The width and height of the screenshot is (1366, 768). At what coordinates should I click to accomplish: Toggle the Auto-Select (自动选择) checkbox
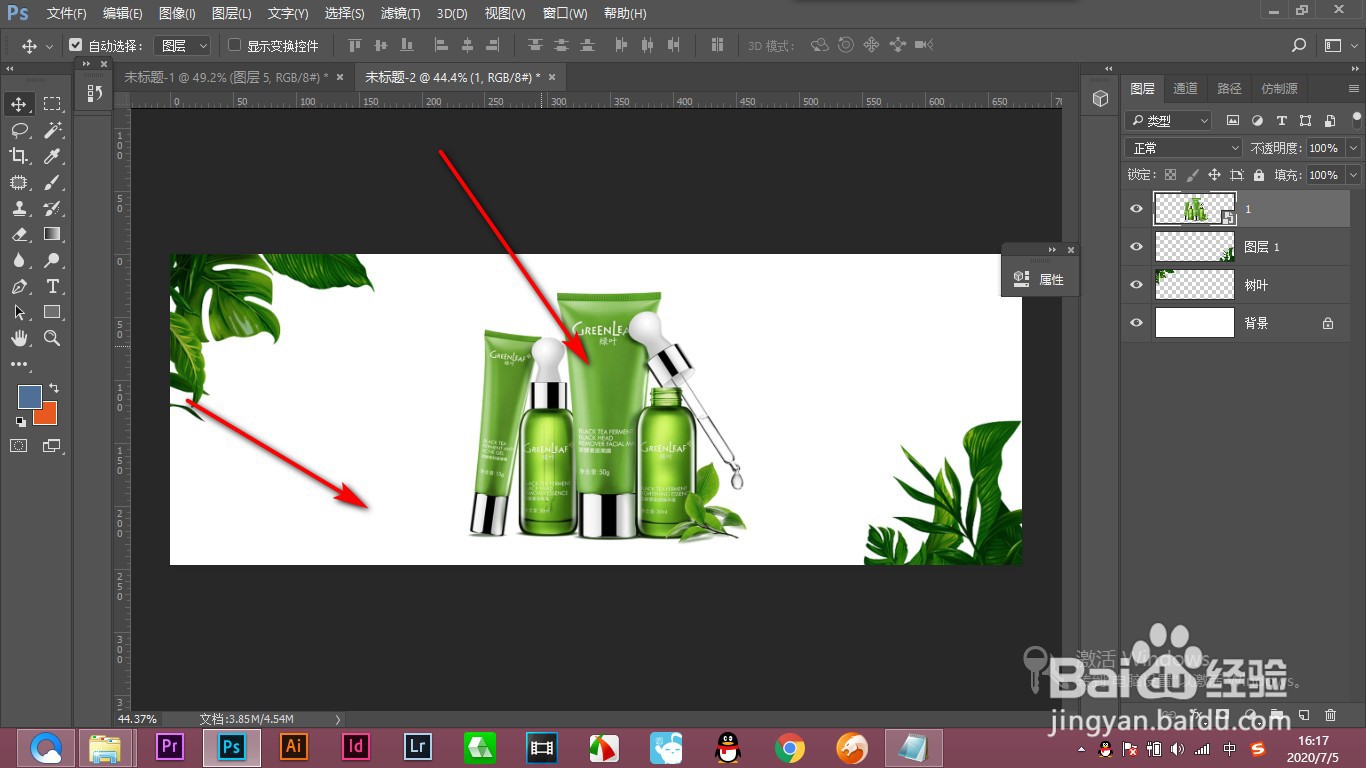click(75, 45)
